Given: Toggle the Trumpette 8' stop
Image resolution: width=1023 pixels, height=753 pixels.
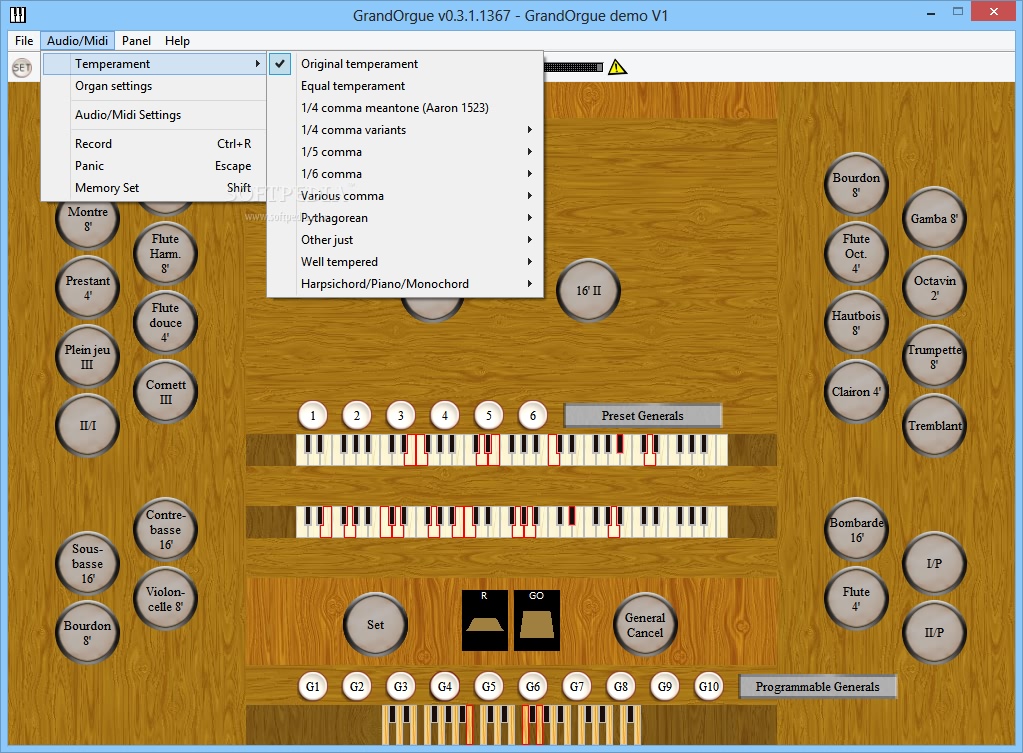Looking at the screenshot, I should 934,357.
